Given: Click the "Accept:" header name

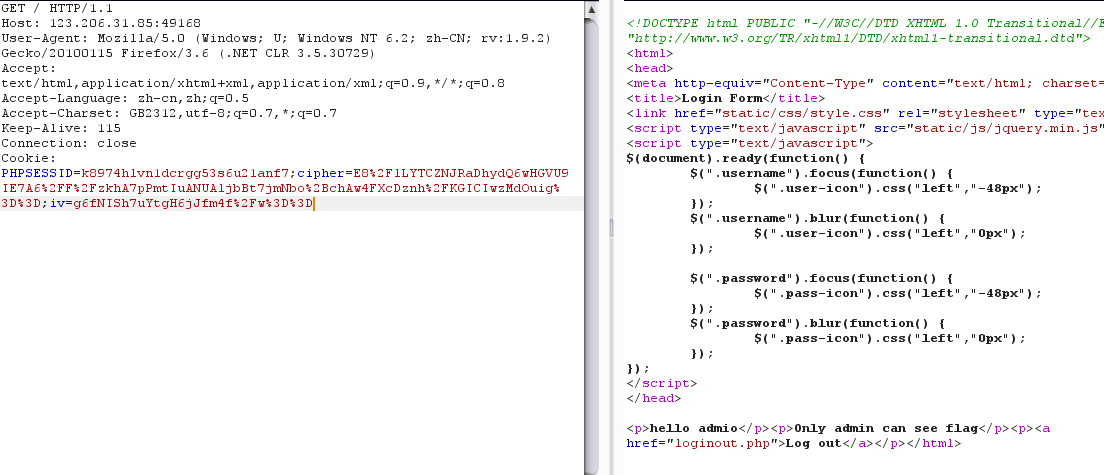Looking at the screenshot, I should (x=28, y=68).
